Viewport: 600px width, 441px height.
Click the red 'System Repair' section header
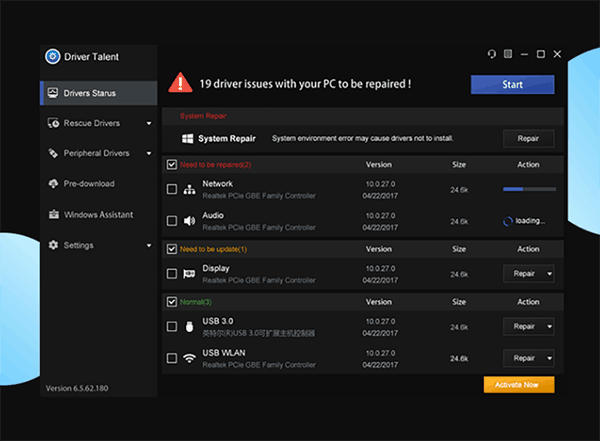203,116
